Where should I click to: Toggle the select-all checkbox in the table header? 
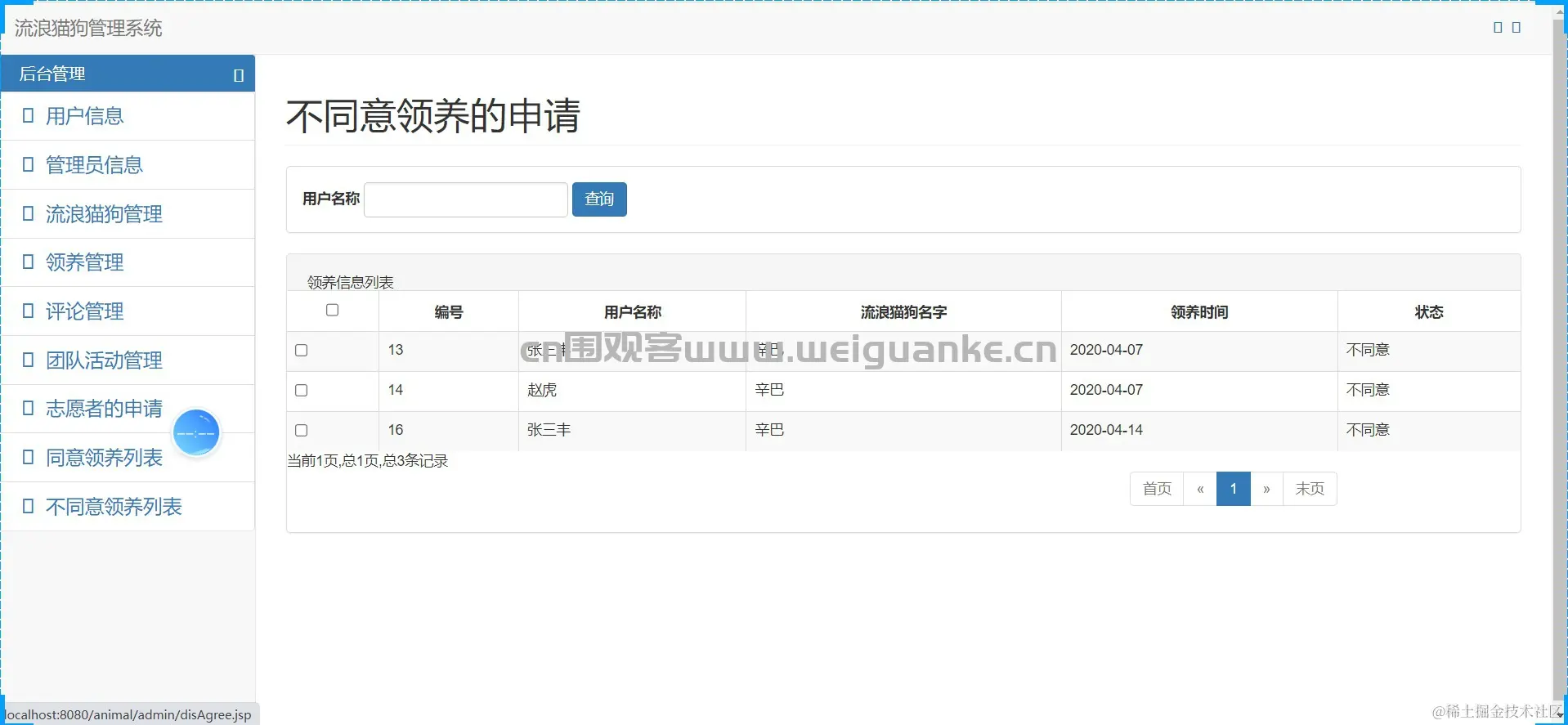332,310
